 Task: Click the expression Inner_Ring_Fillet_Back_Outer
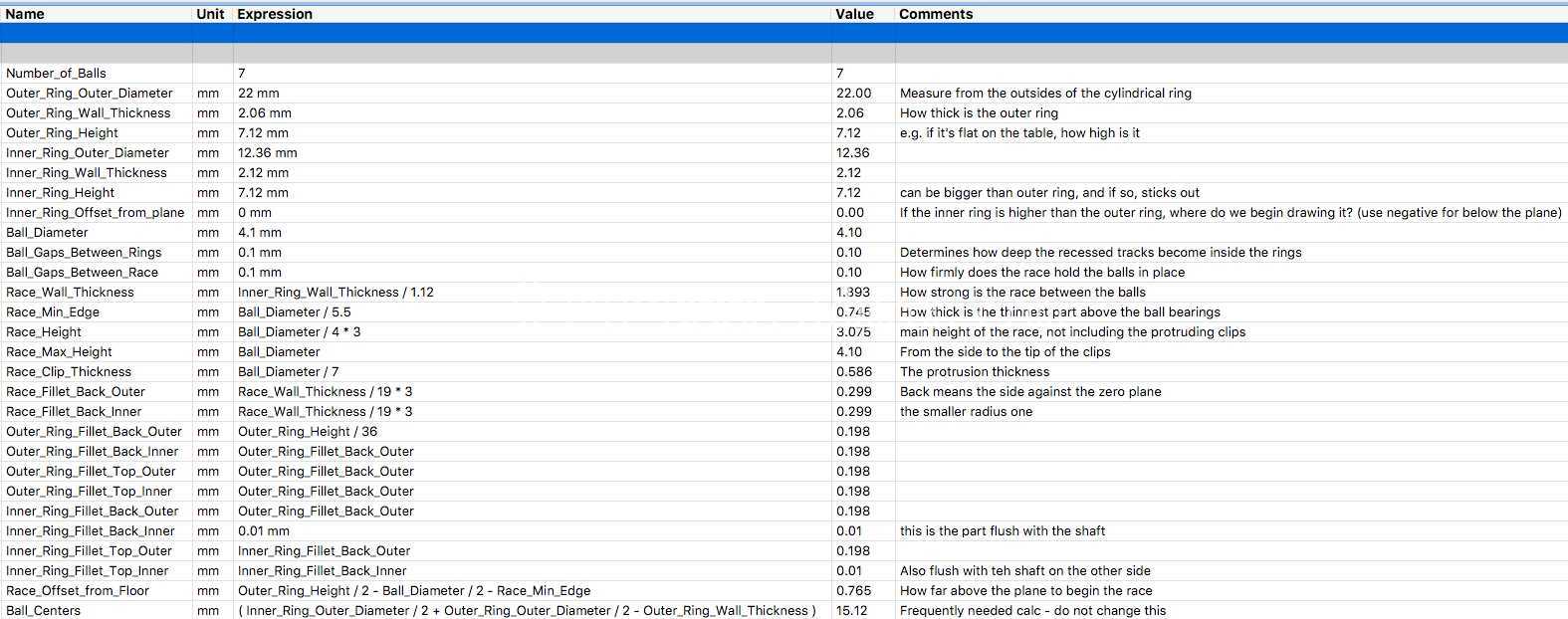[324, 550]
